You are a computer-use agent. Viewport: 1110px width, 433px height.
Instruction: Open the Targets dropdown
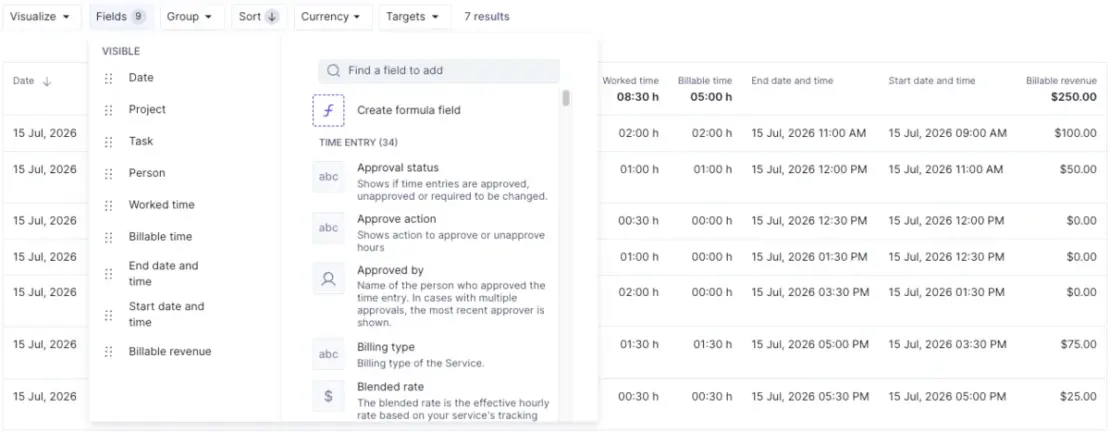point(413,16)
